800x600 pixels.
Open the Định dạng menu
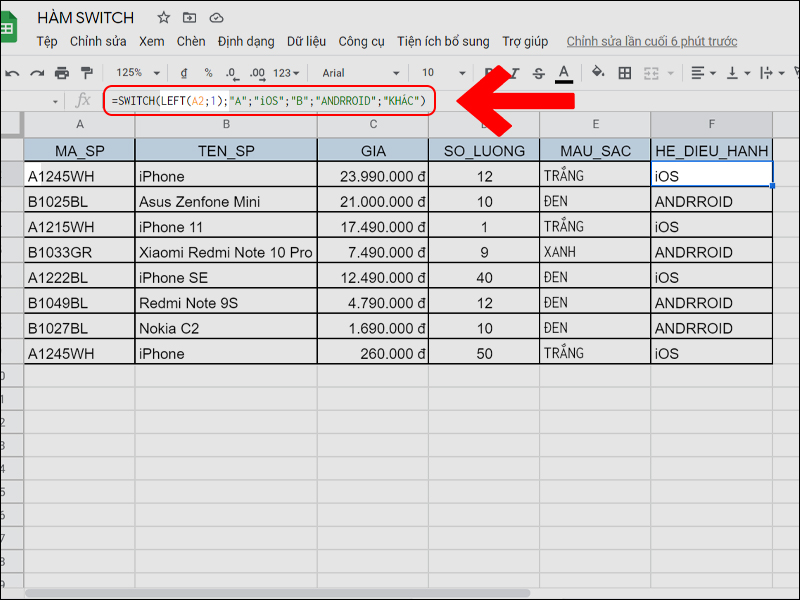246,41
